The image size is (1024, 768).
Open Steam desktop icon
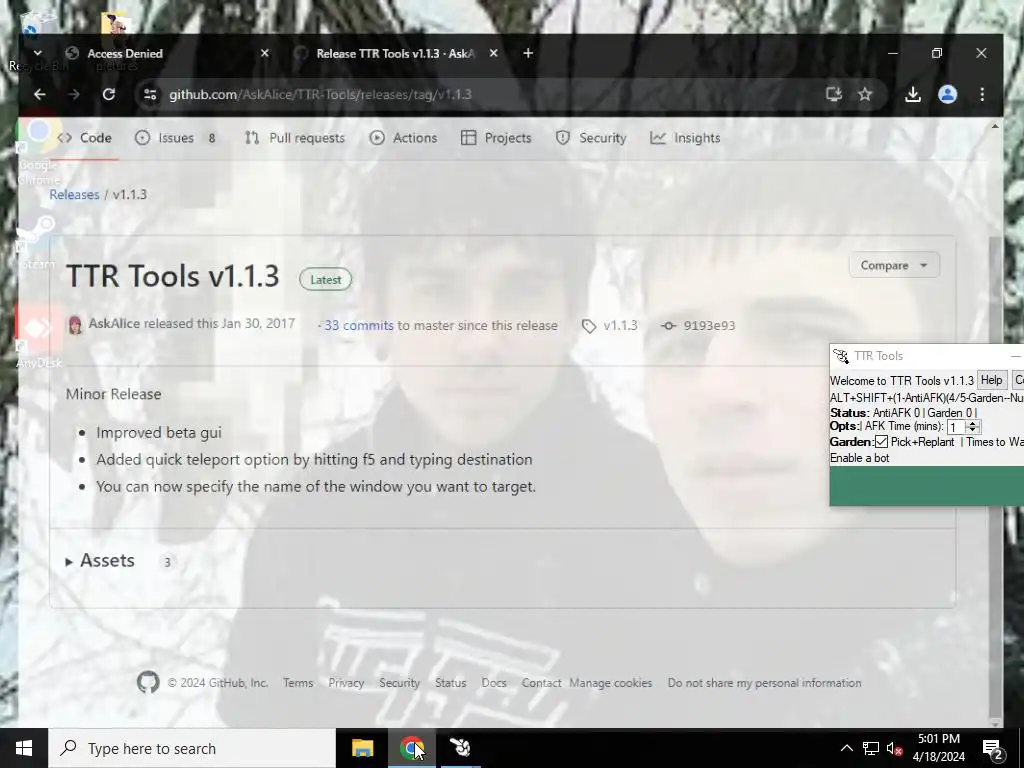[x=38, y=242]
